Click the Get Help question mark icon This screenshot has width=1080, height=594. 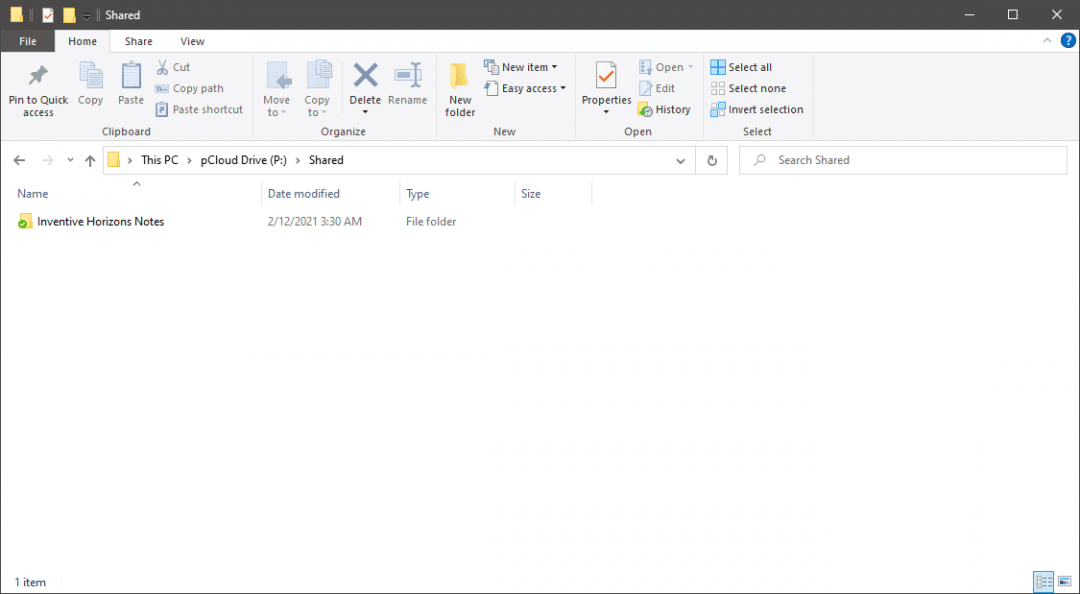(x=1068, y=41)
